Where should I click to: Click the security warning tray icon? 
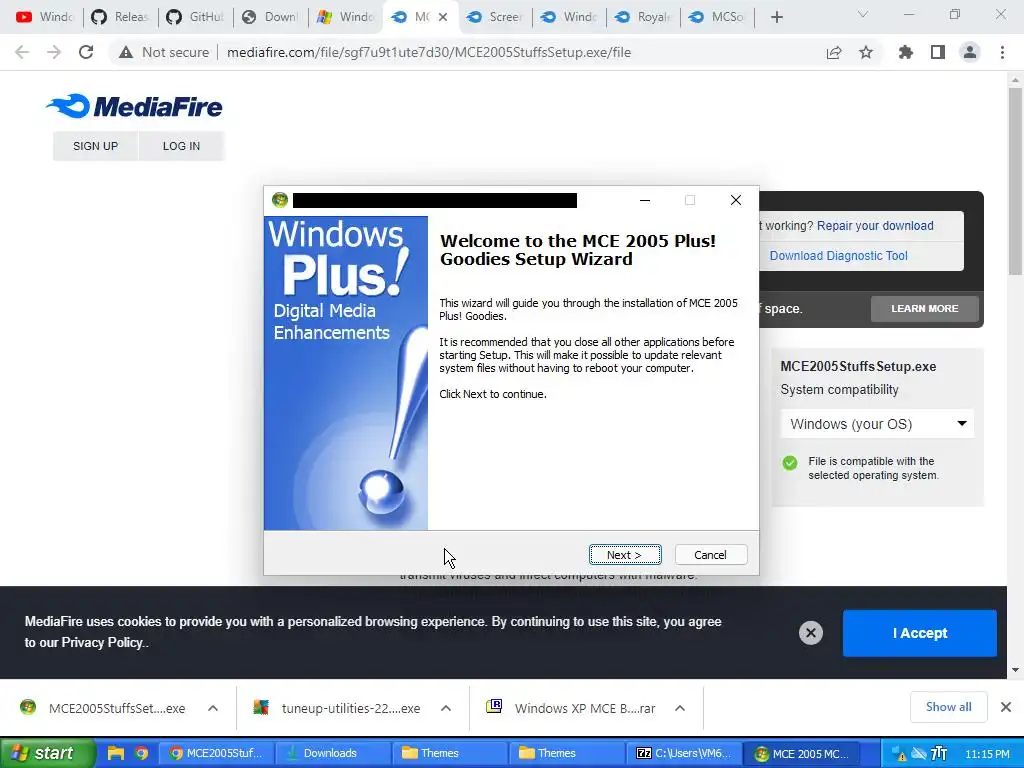900,754
